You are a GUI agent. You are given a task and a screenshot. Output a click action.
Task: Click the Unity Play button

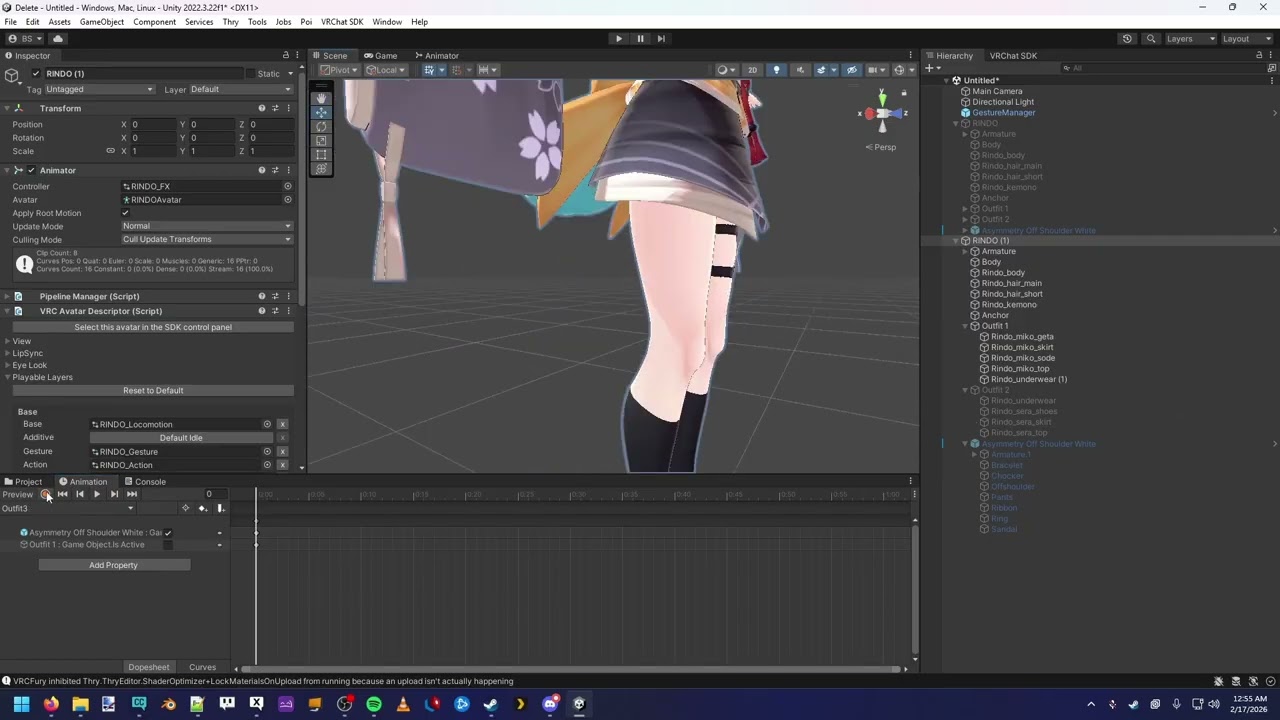(619, 39)
